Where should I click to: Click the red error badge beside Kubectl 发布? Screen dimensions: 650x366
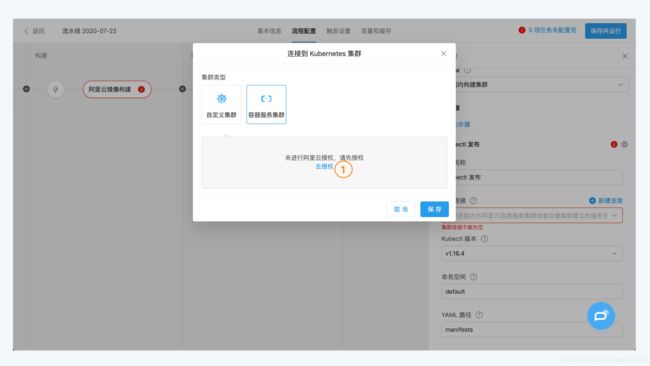tap(614, 144)
